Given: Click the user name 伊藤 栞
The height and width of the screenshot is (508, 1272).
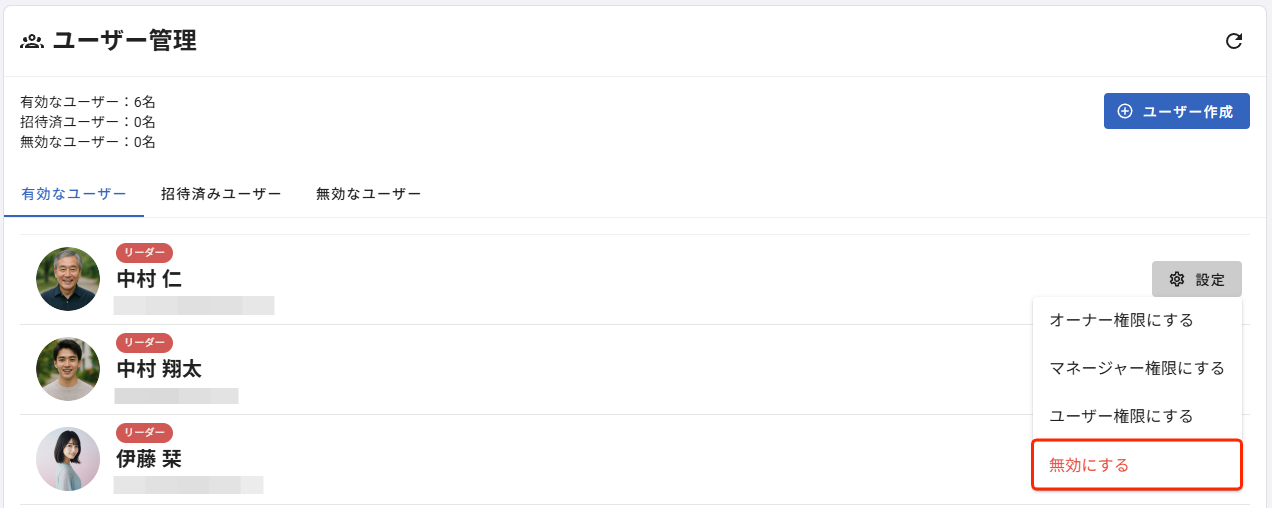Looking at the screenshot, I should coord(149,459).
